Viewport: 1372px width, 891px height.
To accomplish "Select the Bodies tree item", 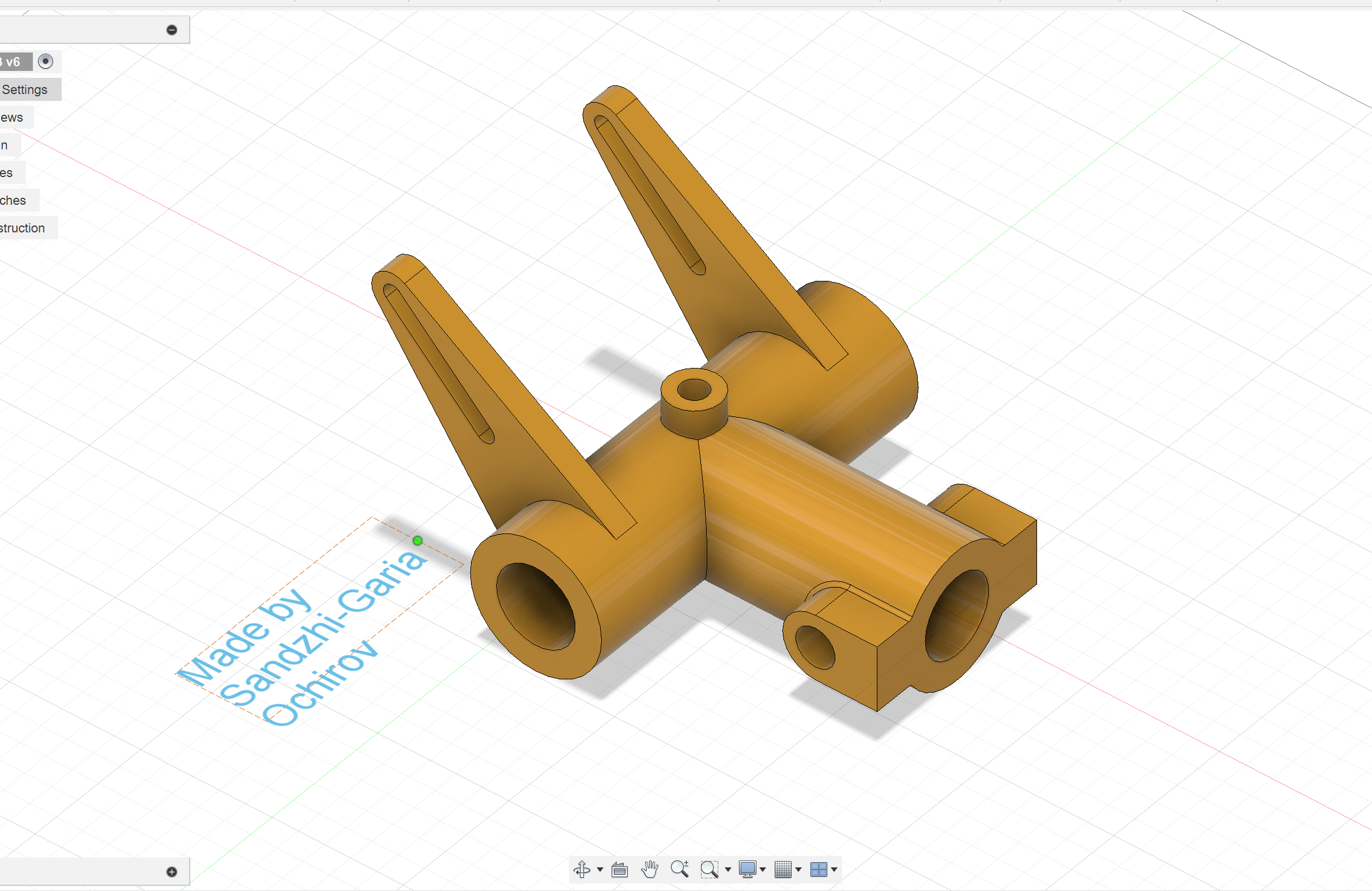I will (12, 172).
